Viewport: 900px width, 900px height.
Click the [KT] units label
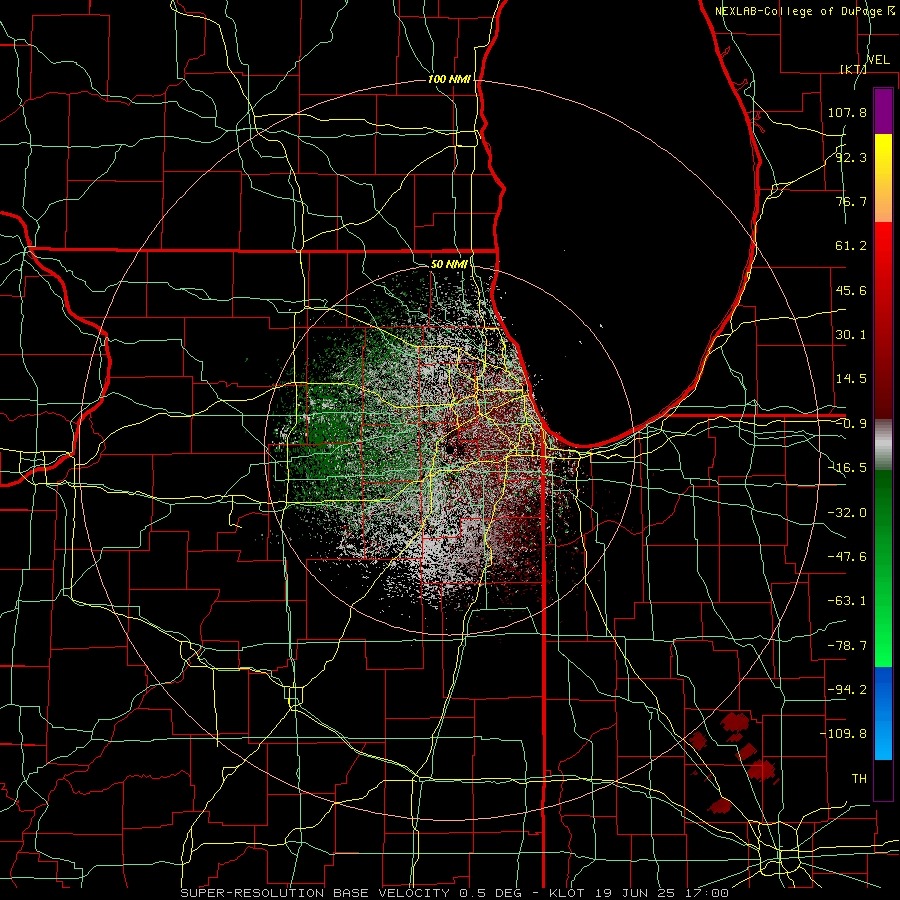click(x=854, y=69)
